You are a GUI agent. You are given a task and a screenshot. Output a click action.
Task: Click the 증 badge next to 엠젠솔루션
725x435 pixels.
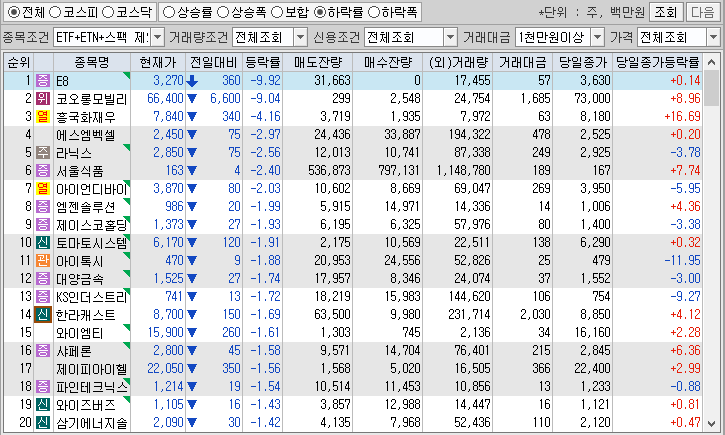pyautogui.click(x=43, y=207)
